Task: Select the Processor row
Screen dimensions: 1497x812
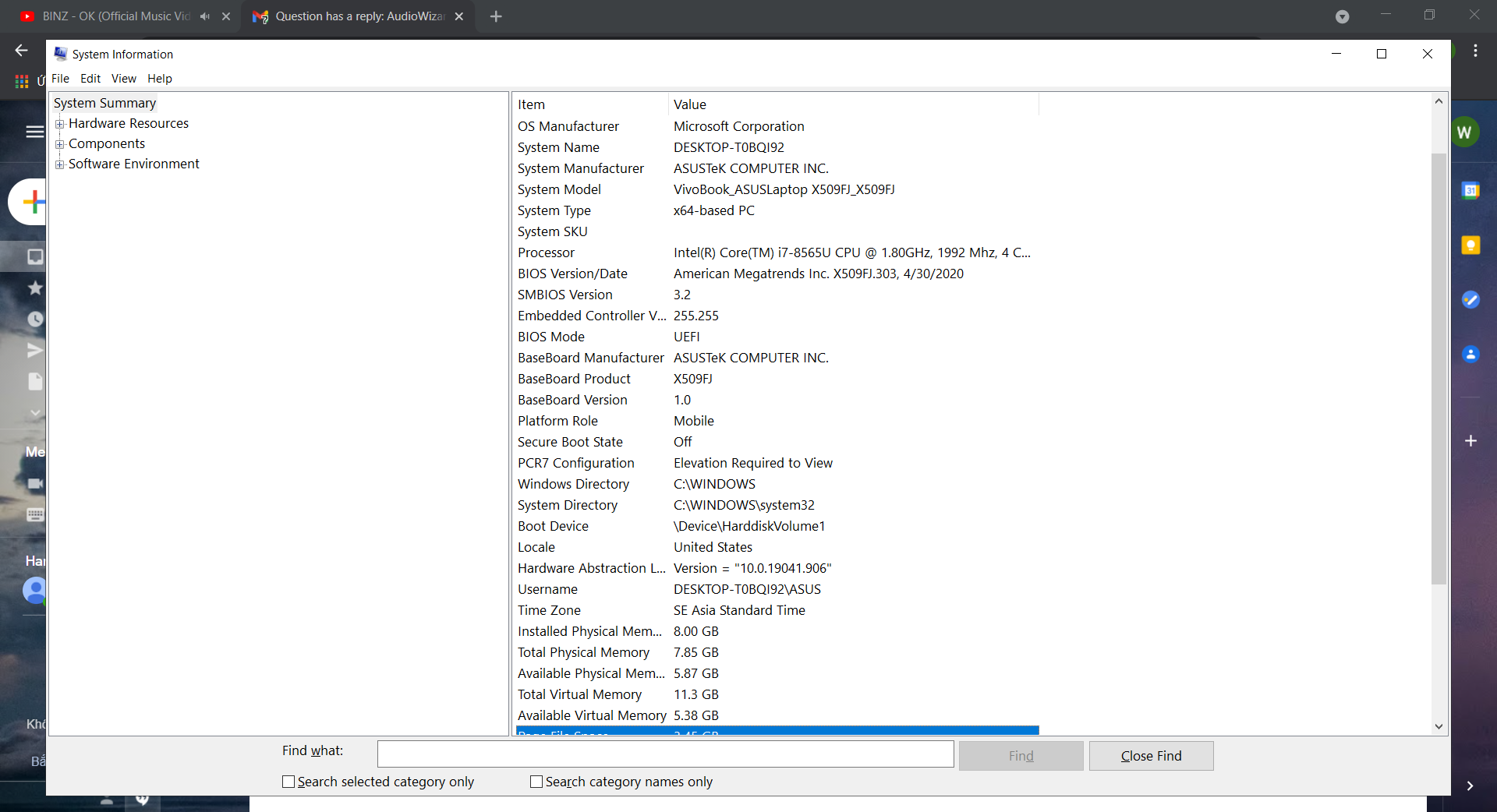Action: pyautogui.click(x=777, y=252)
